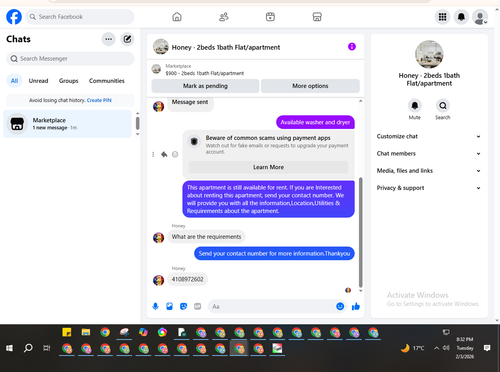Click the conversation scrollbar
This screenshot has width=500, height=372.
(x=360, y=232)
